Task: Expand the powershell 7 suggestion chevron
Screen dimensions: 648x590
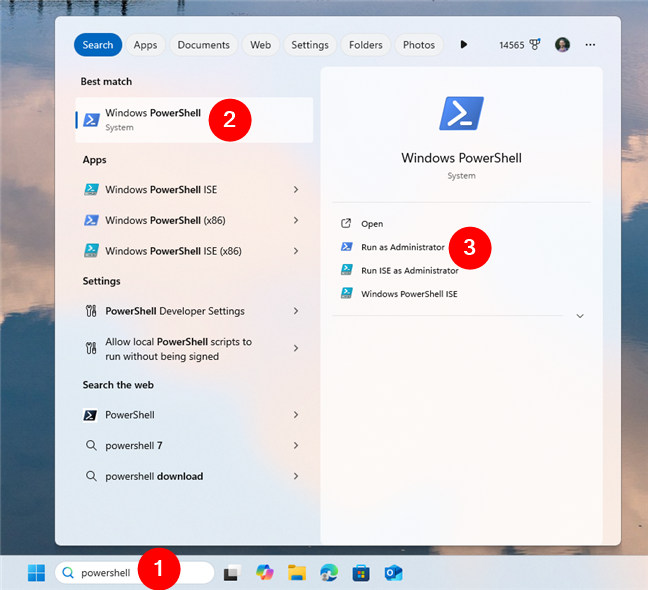Action: click(296, 445)
